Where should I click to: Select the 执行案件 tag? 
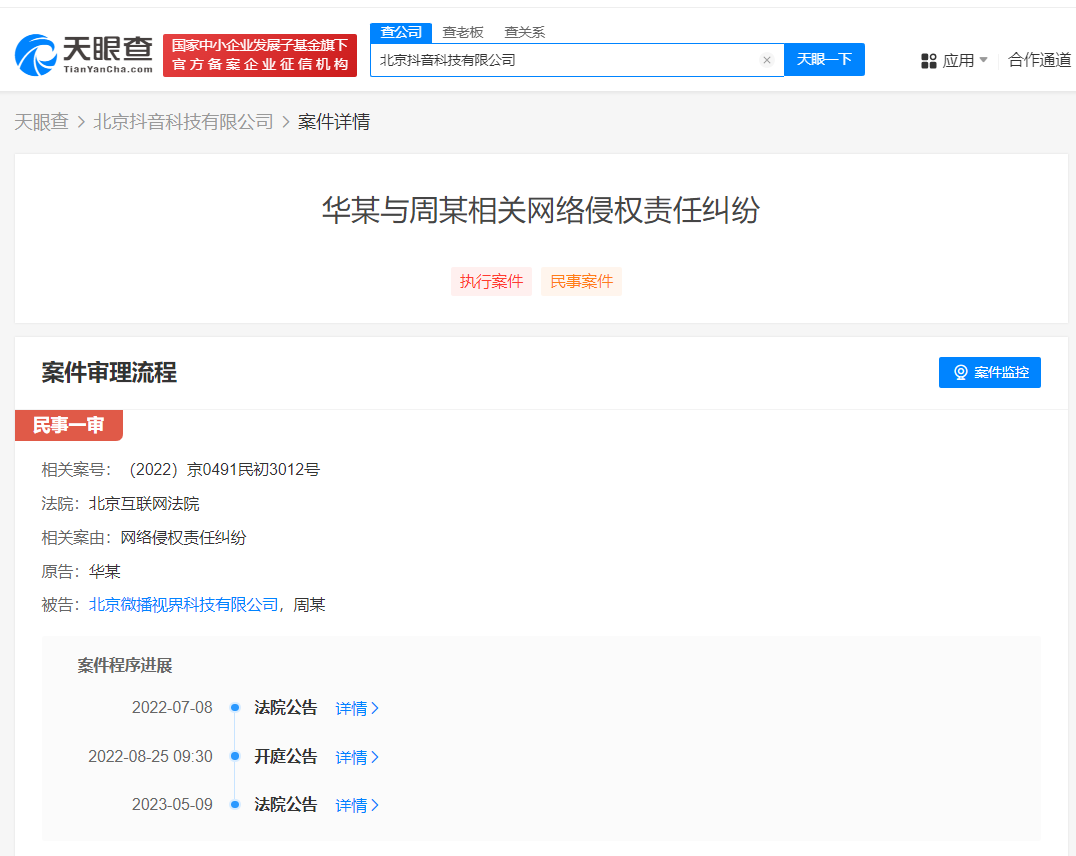[x=491, y=281]
